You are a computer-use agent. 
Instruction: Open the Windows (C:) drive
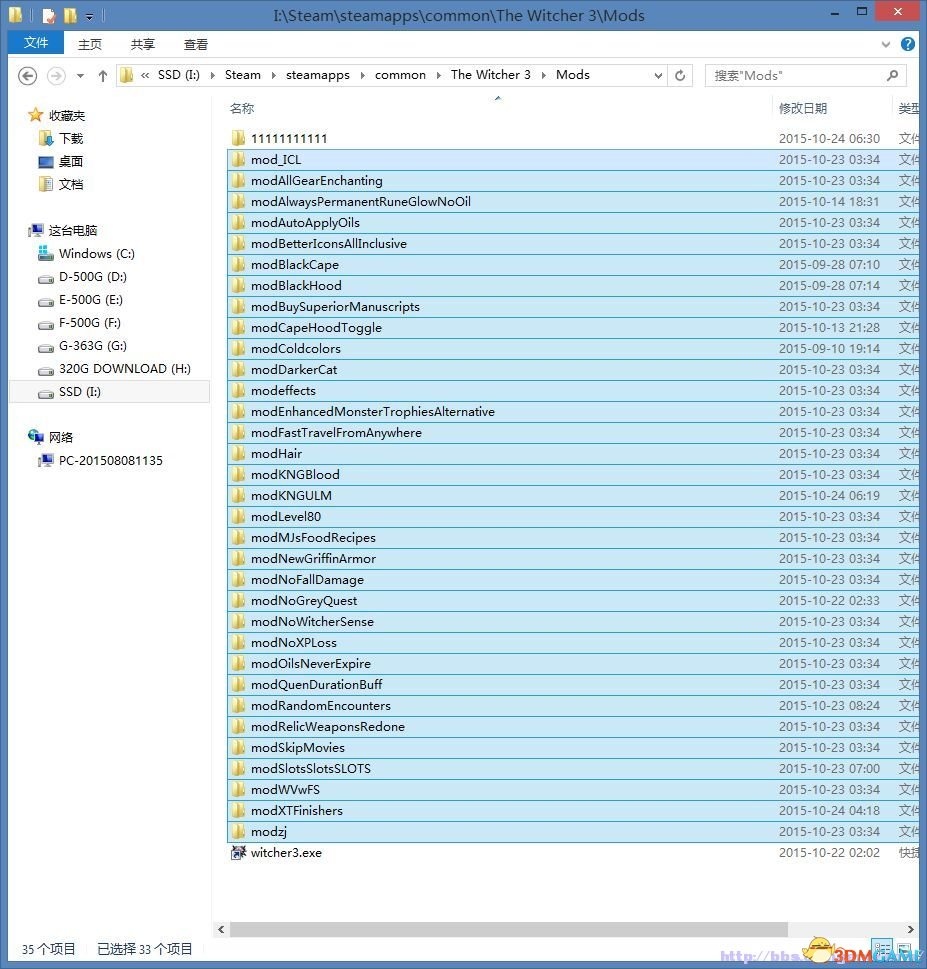[x=96, y=253]
